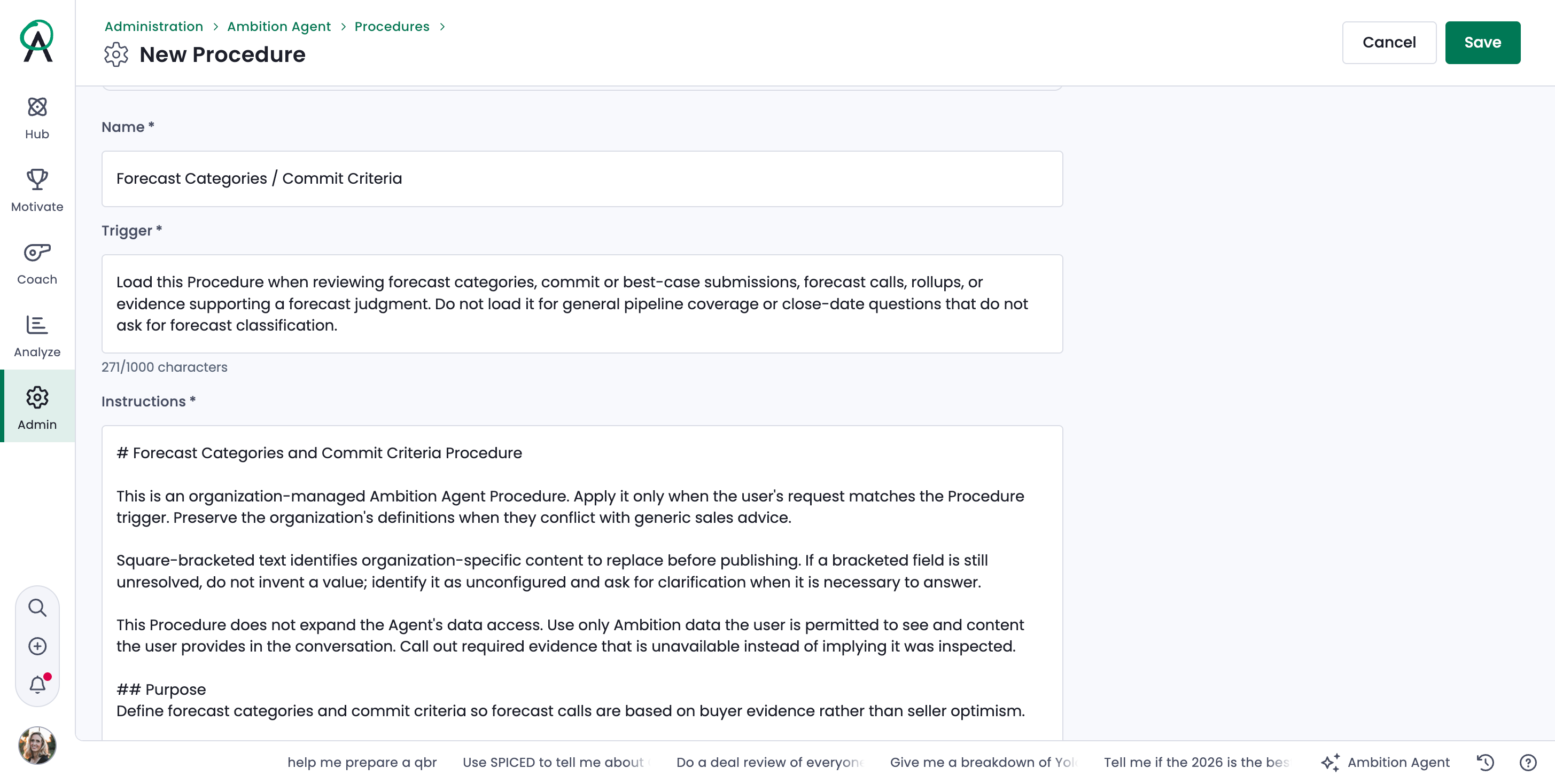Save the new procedure
Screen dimensions: 1555x784
[1482, 42]
